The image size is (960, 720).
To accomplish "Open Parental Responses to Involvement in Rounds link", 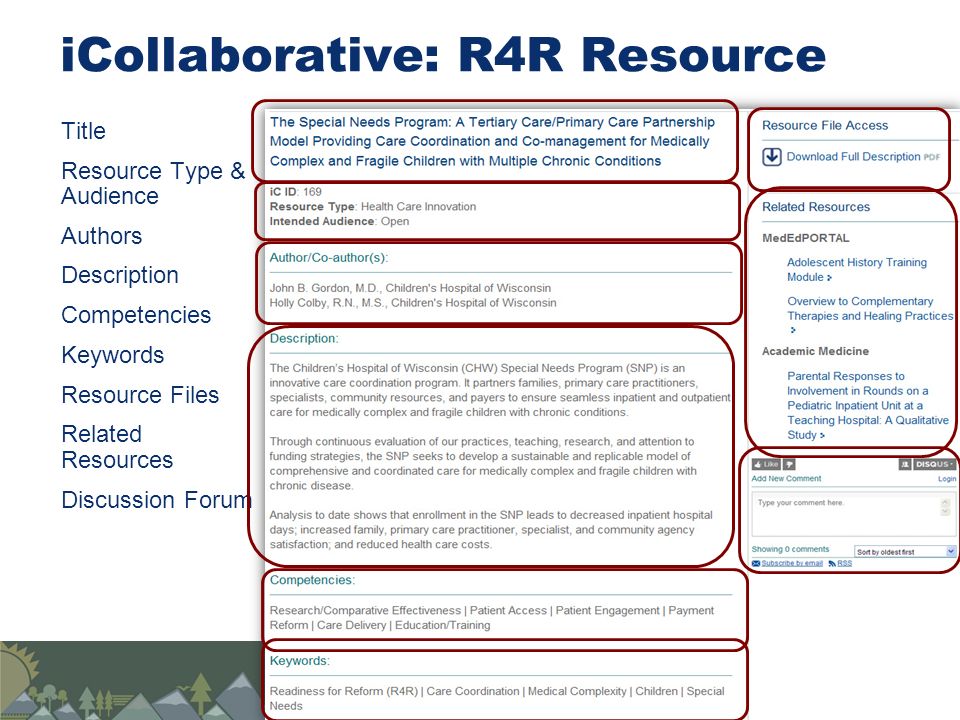I will point(868,405).
